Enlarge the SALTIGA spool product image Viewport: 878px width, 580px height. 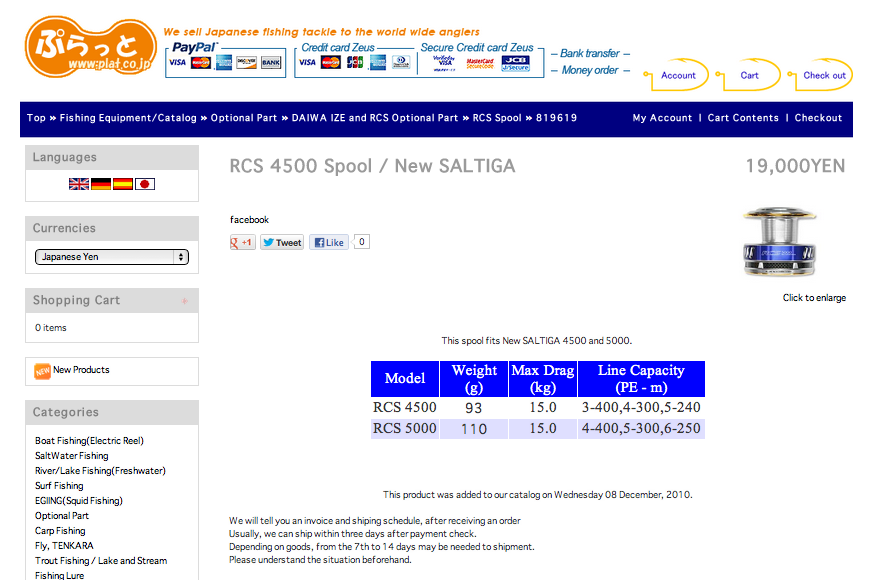click(x=779, y=242)
